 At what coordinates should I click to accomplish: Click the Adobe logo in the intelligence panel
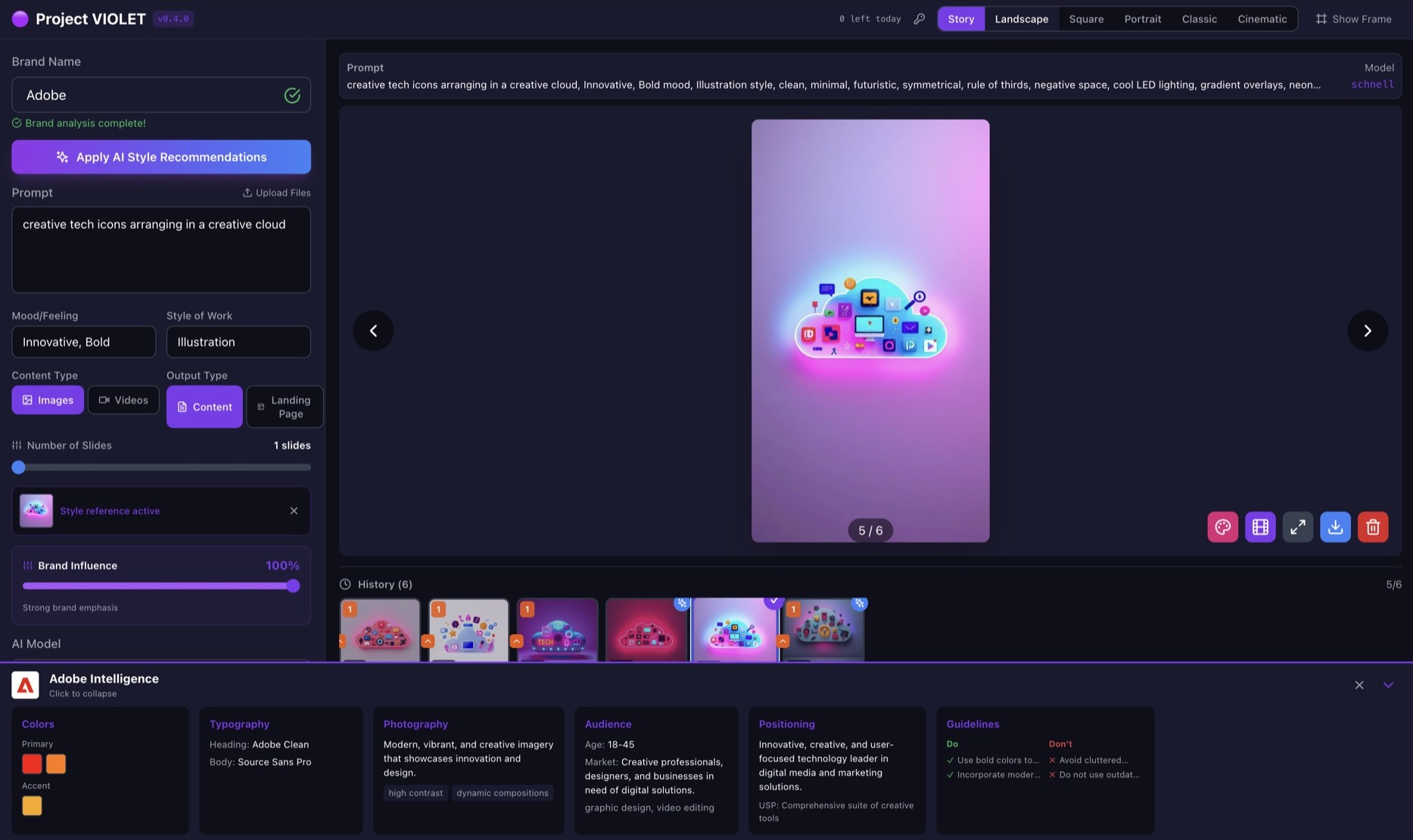[25, 685]
